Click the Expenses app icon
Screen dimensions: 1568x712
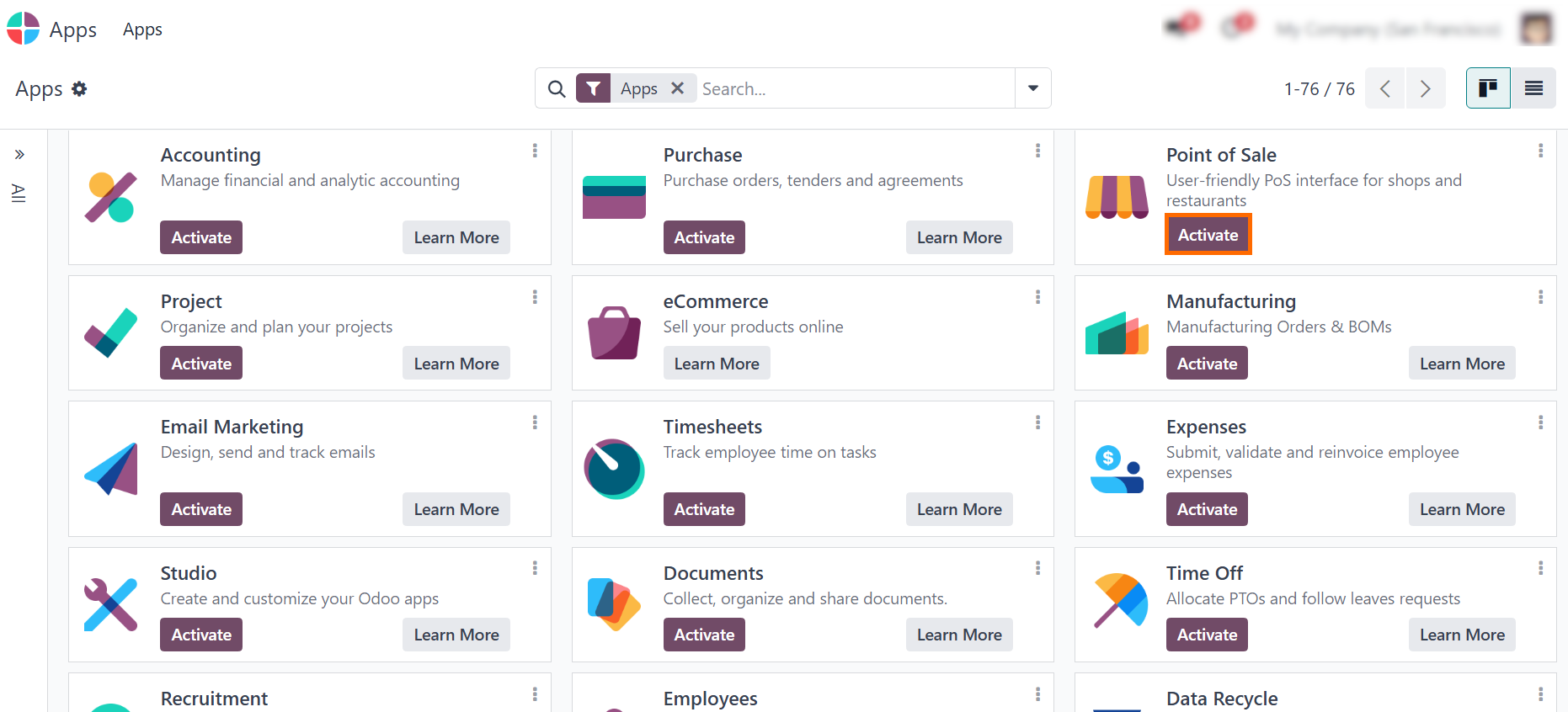coord(1117,469)
